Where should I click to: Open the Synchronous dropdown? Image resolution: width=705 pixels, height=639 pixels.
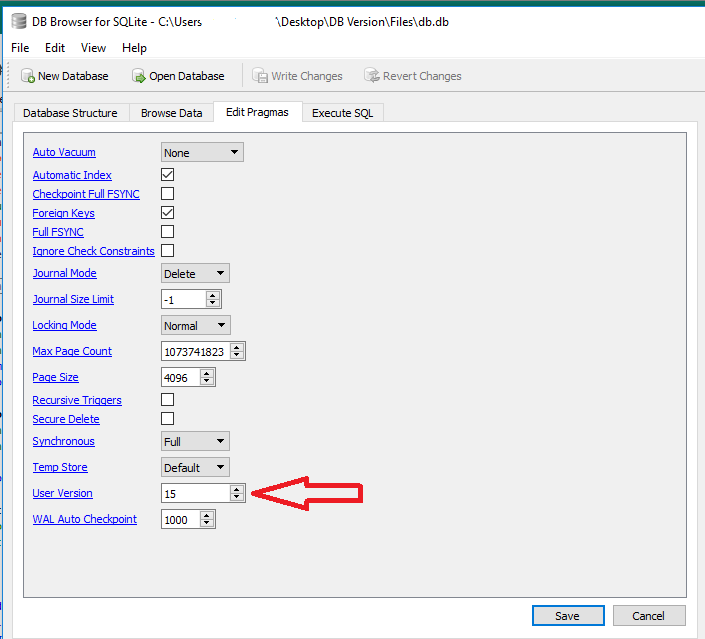[195, 441]
